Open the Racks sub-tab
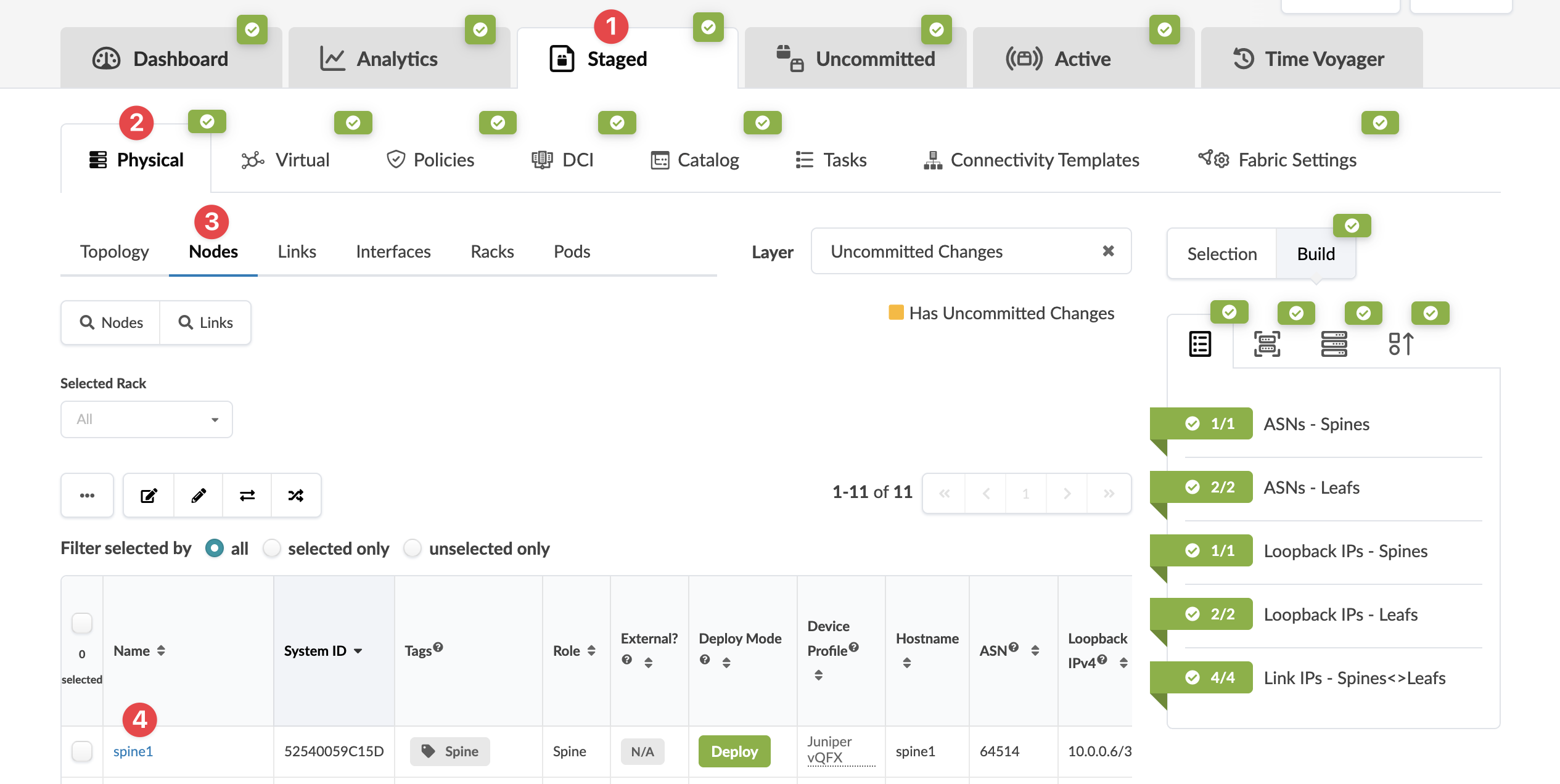Image resolution: width=1560 pixels, height=784 pixels. (492, 251)
